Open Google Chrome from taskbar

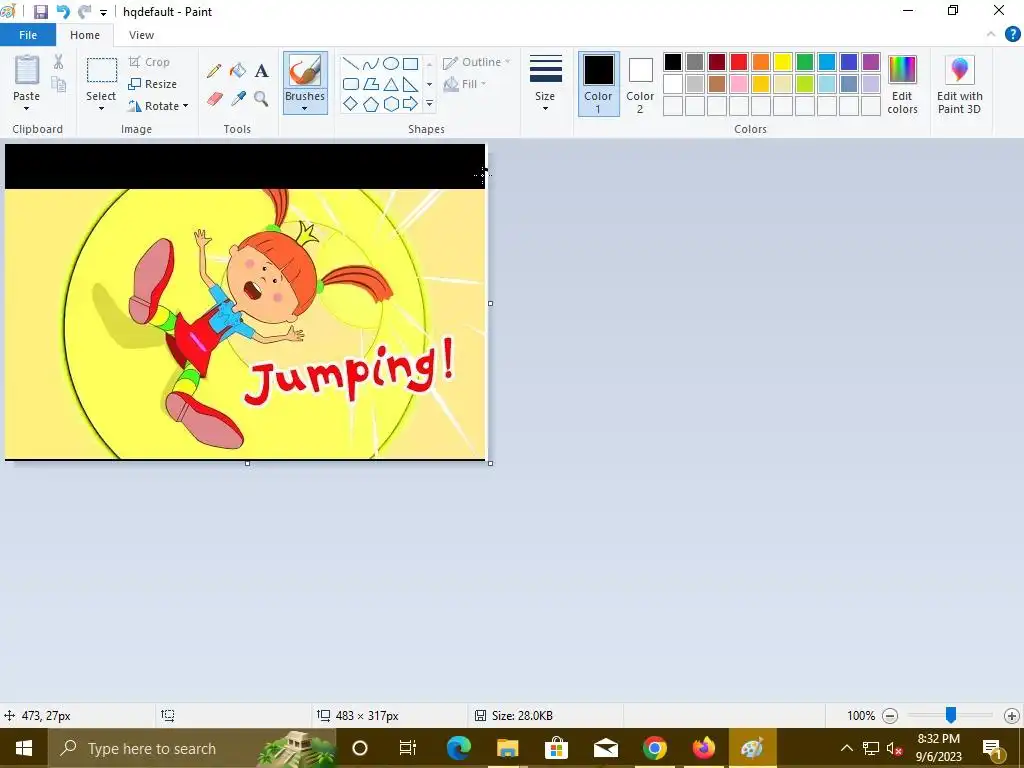pos(654,748)
